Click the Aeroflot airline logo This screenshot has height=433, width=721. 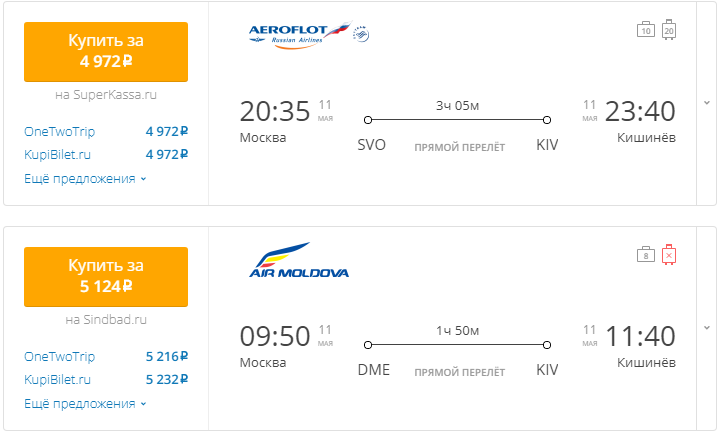tap(300, 35)
